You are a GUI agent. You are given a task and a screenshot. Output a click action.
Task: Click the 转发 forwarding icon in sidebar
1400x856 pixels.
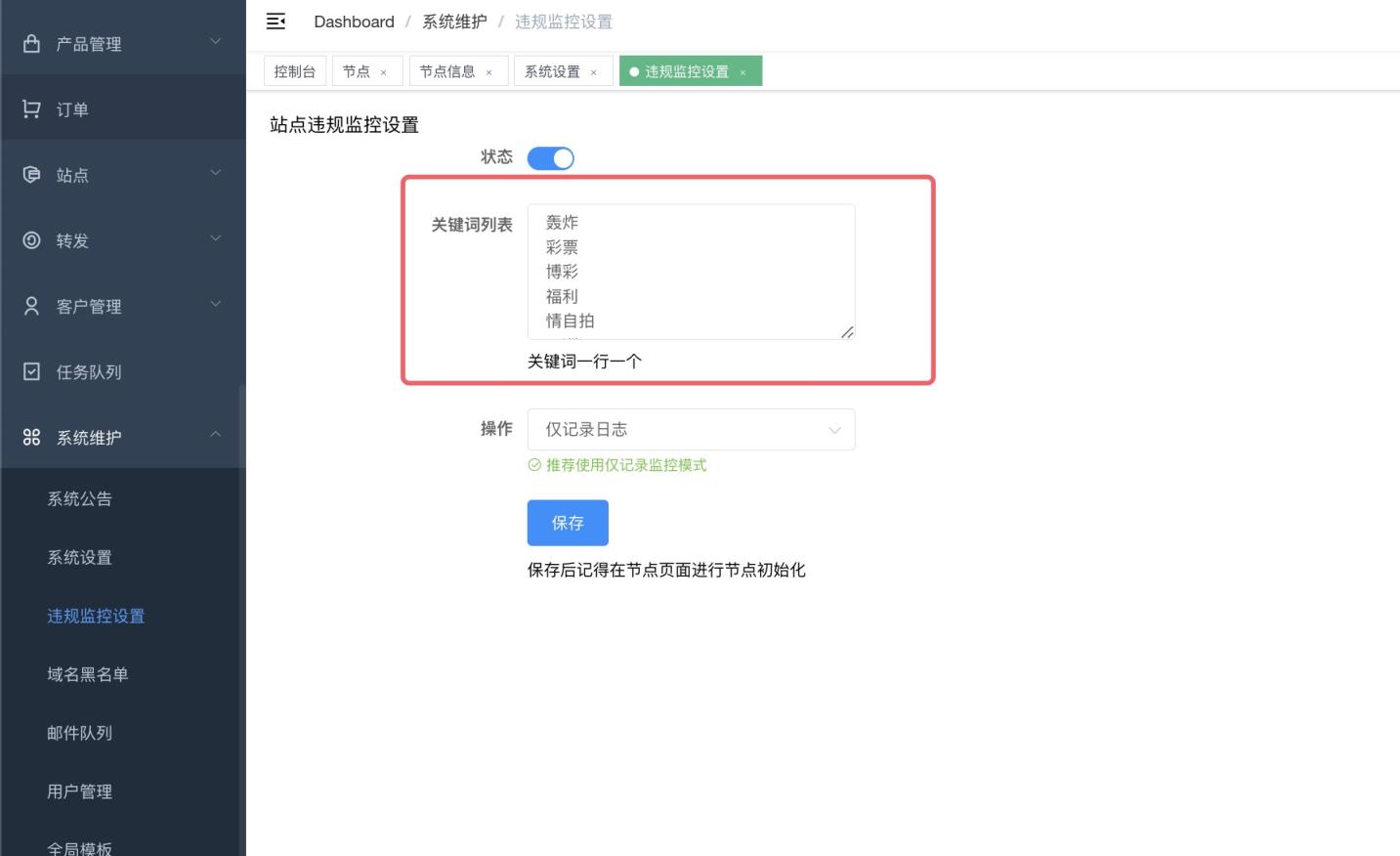(x=28, y=239)
